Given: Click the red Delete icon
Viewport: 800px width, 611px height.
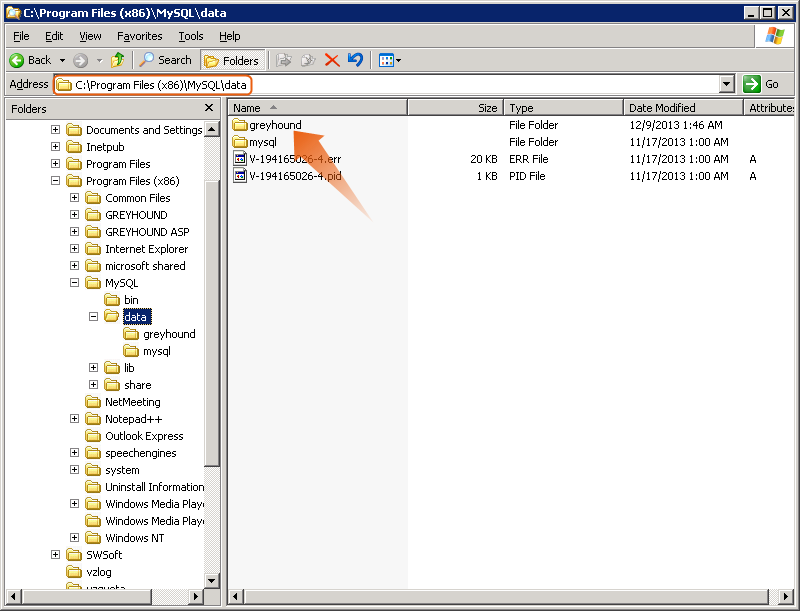Looking at the screenshot, I should tap(332, 60).
